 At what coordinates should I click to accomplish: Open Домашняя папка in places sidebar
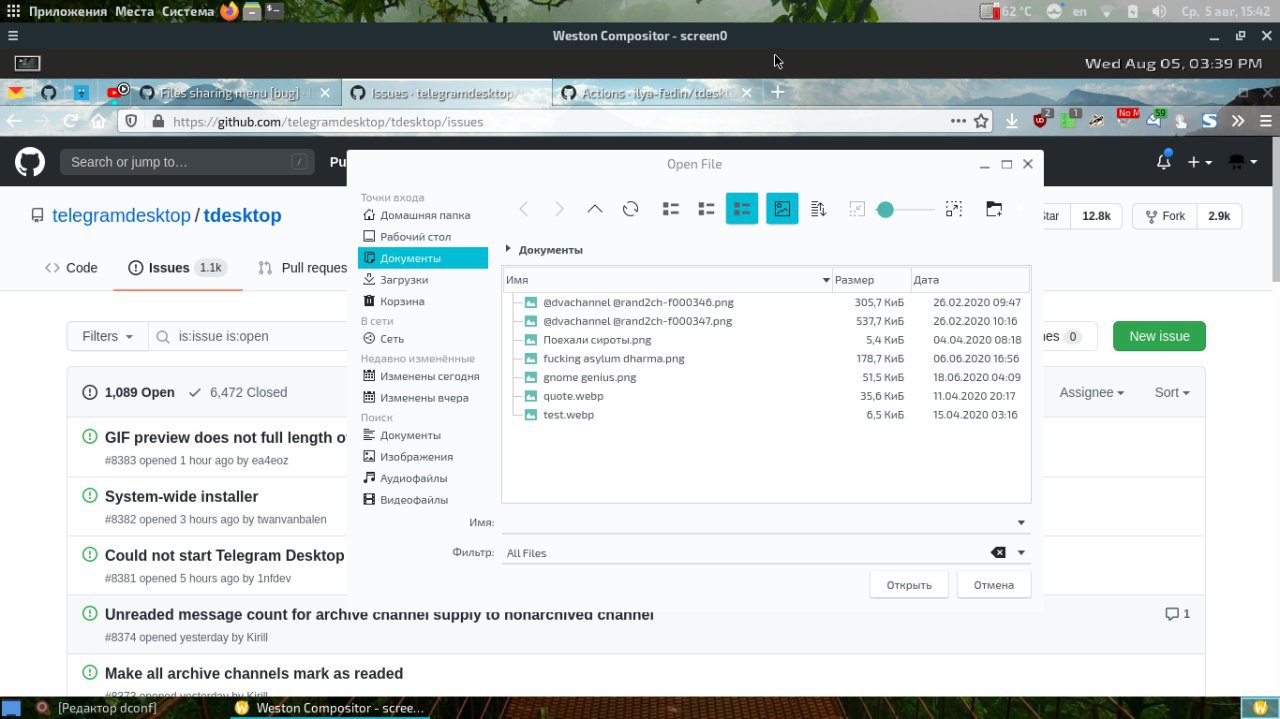point(423,215)
